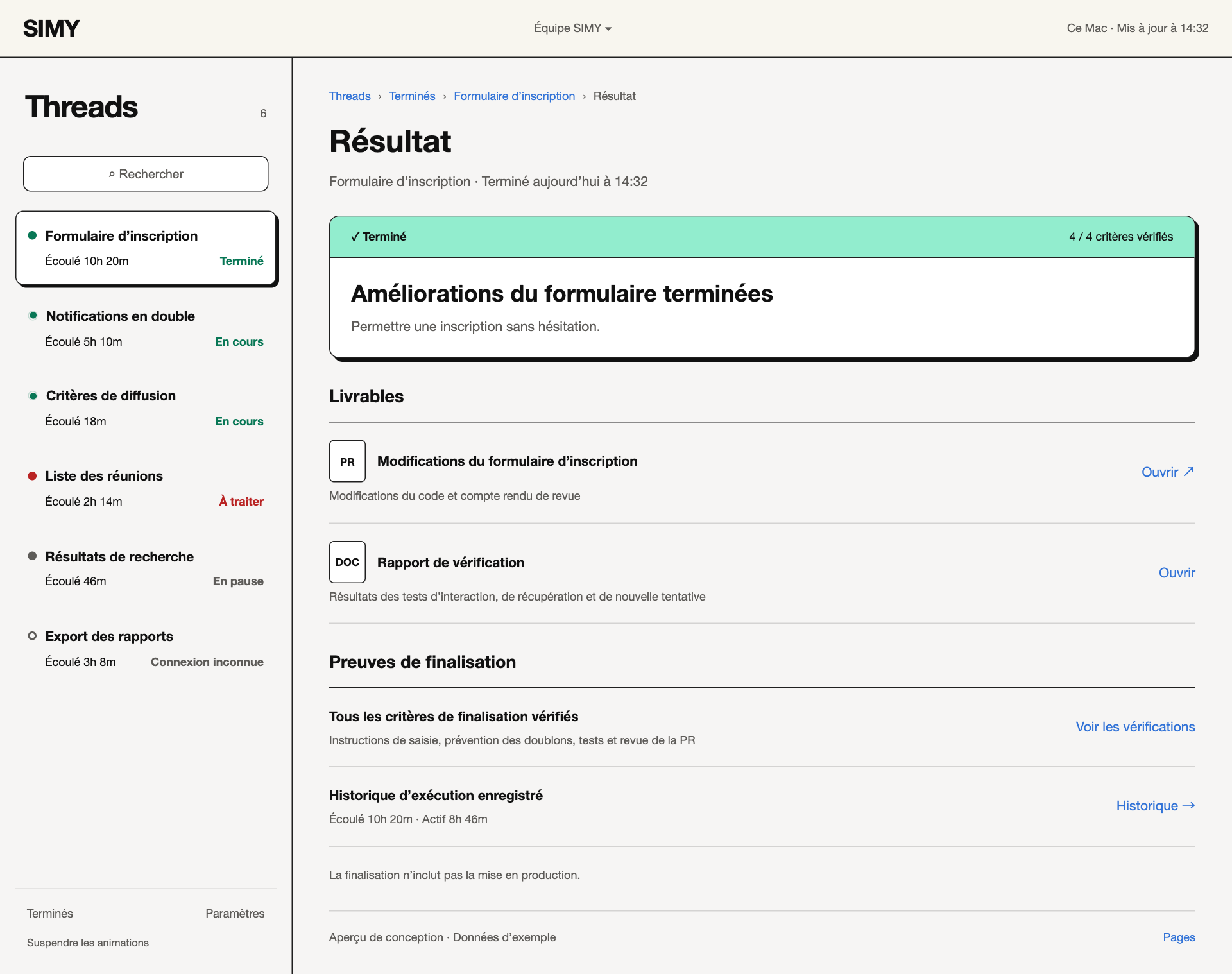Click Voir les vérifications link
1232x974 pixels.
pyautogui.click(x=1135, y=727)
